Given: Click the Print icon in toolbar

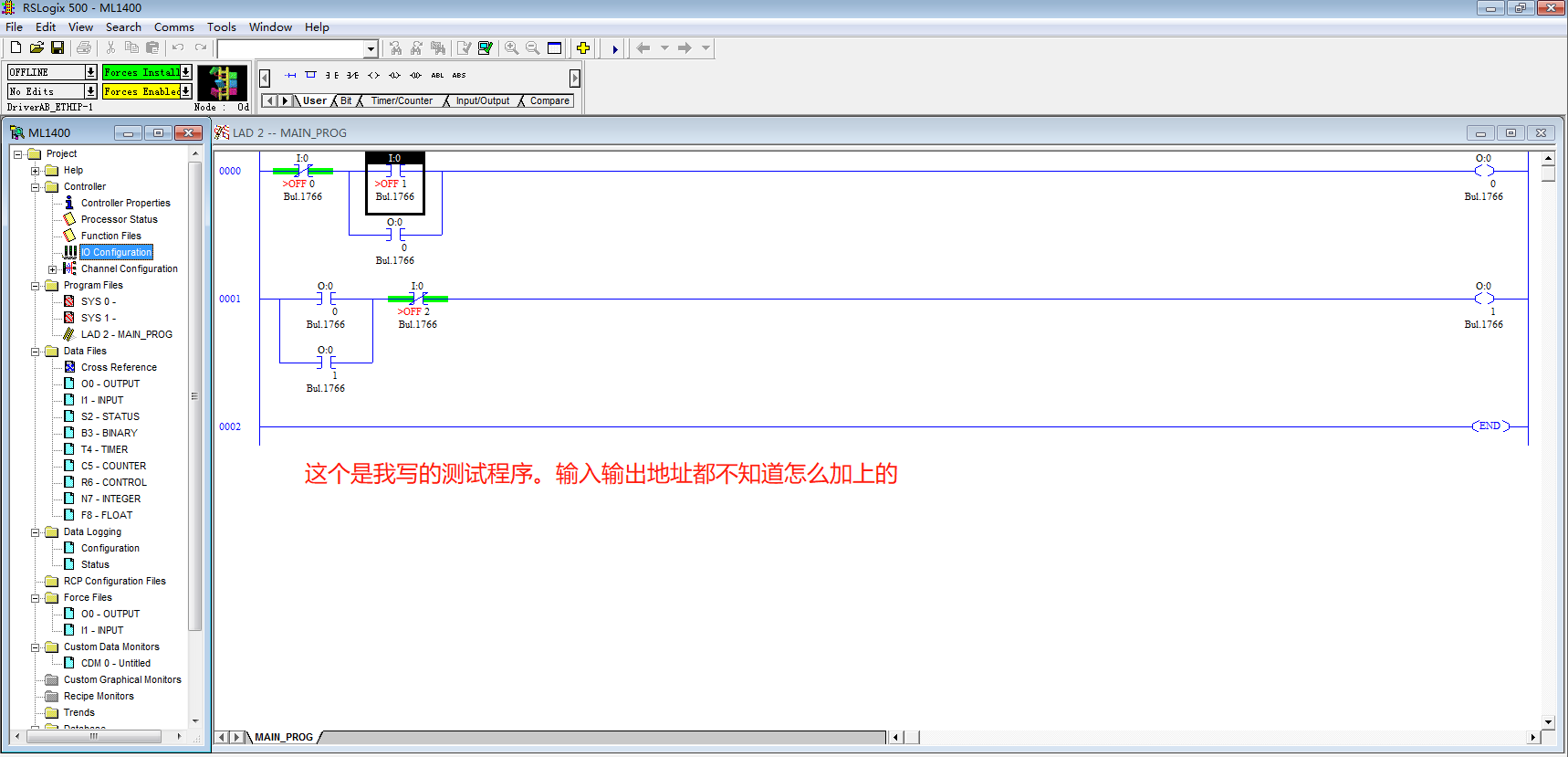Looking at the screenshot, I should coord(84,48).
